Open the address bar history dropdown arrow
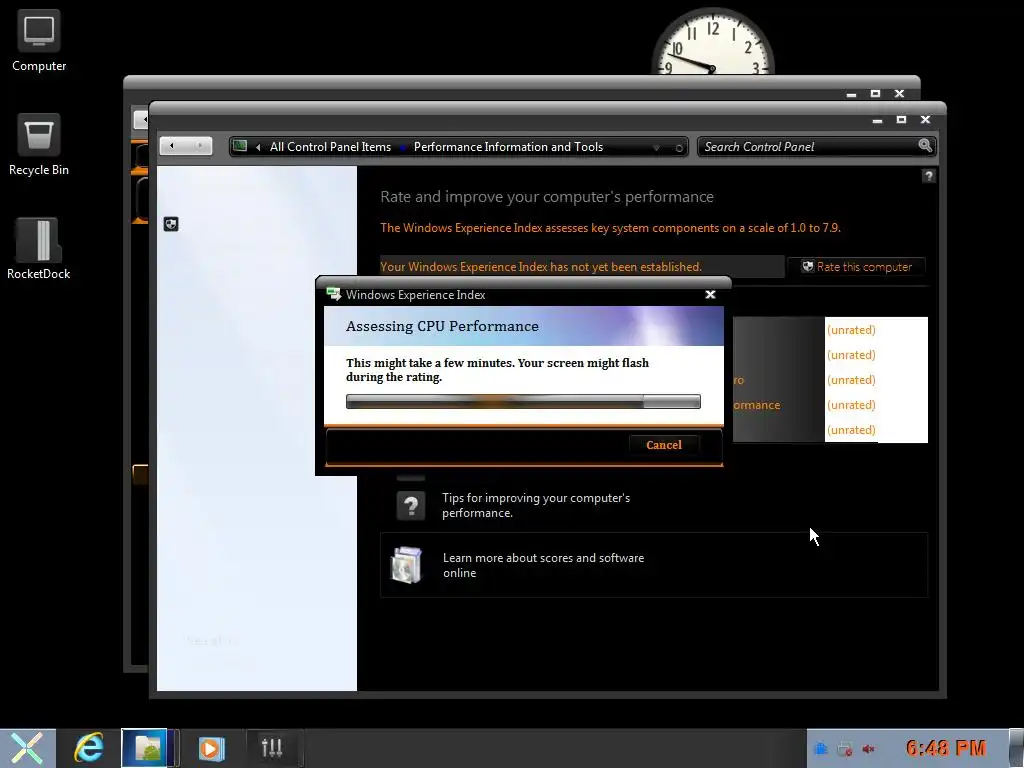This screenshot has height=768, width=1024. pos(656,148)
